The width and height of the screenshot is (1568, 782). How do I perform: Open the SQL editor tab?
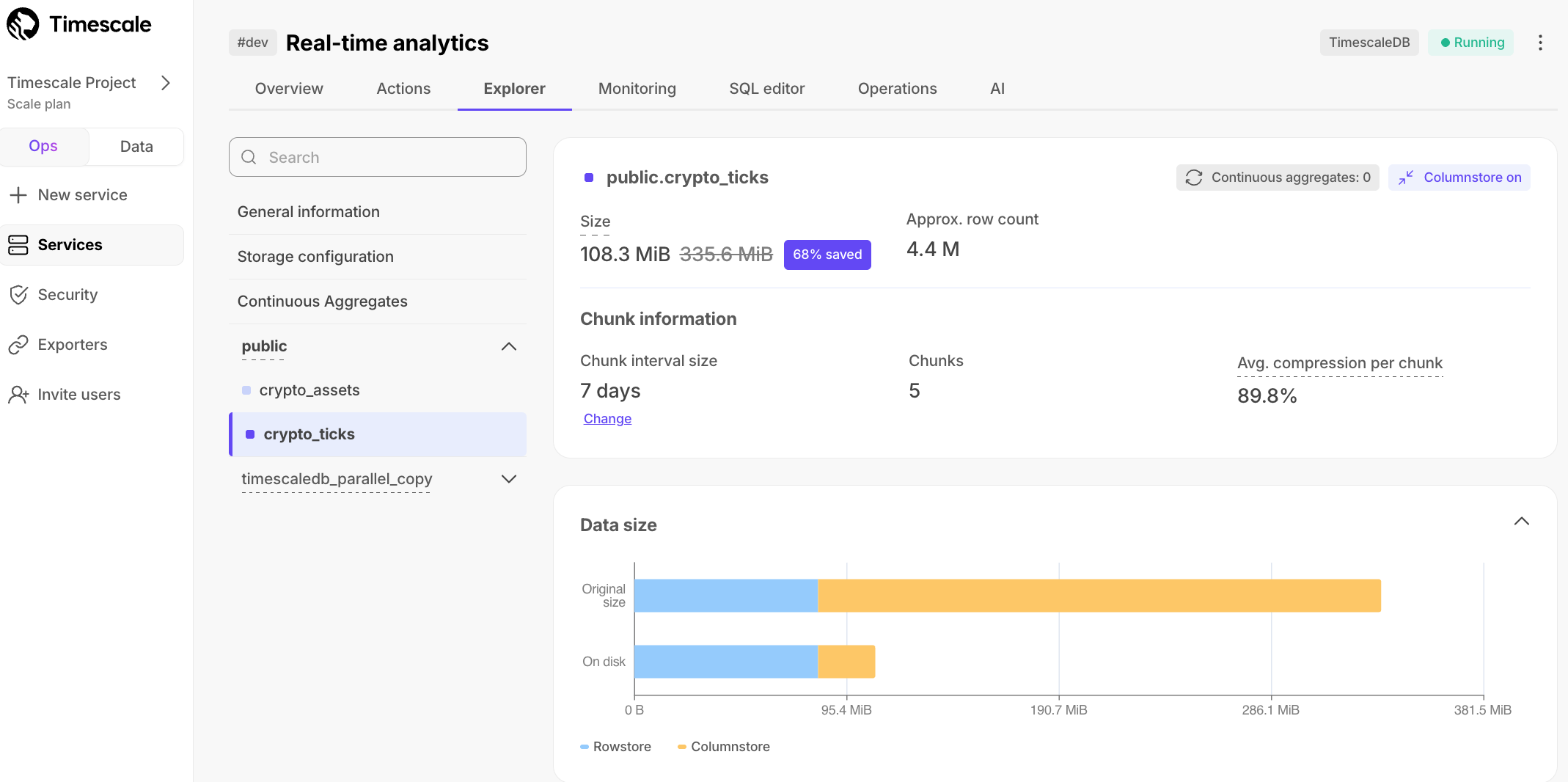click(x=767, y=89)
